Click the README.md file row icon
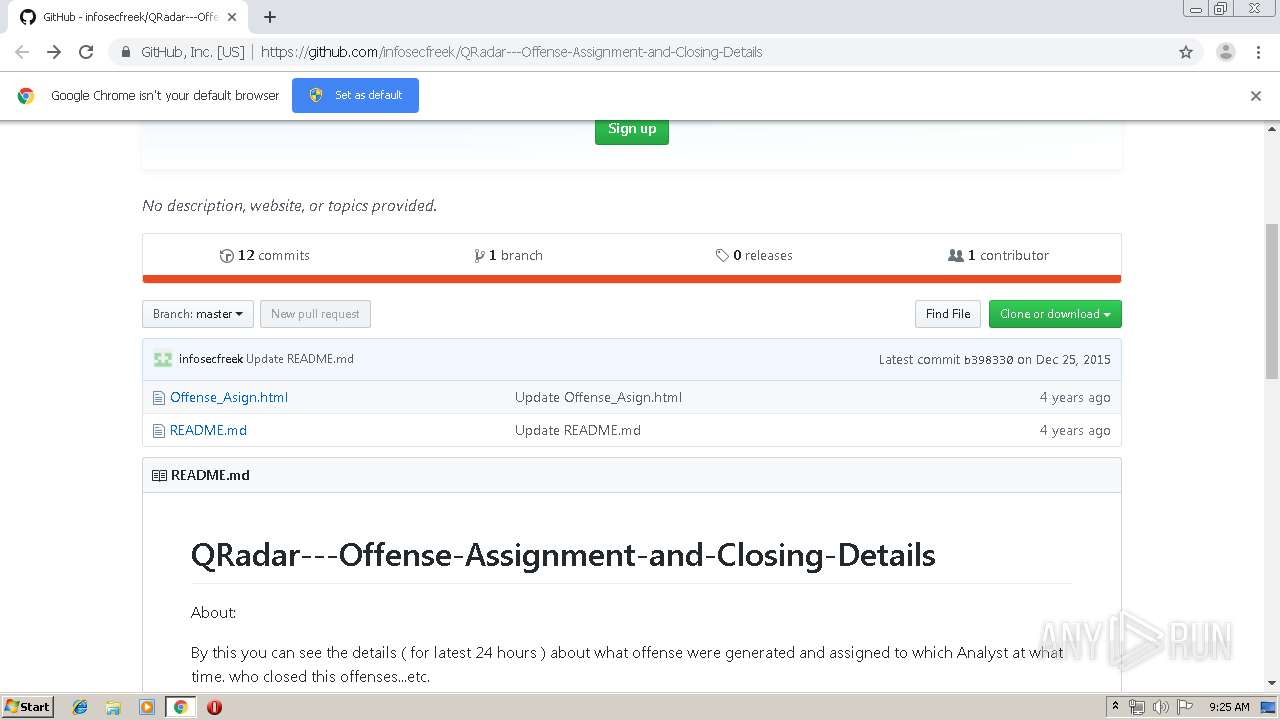The width and height of the screenshot is (1280, 720). click(x=158, y=431)
